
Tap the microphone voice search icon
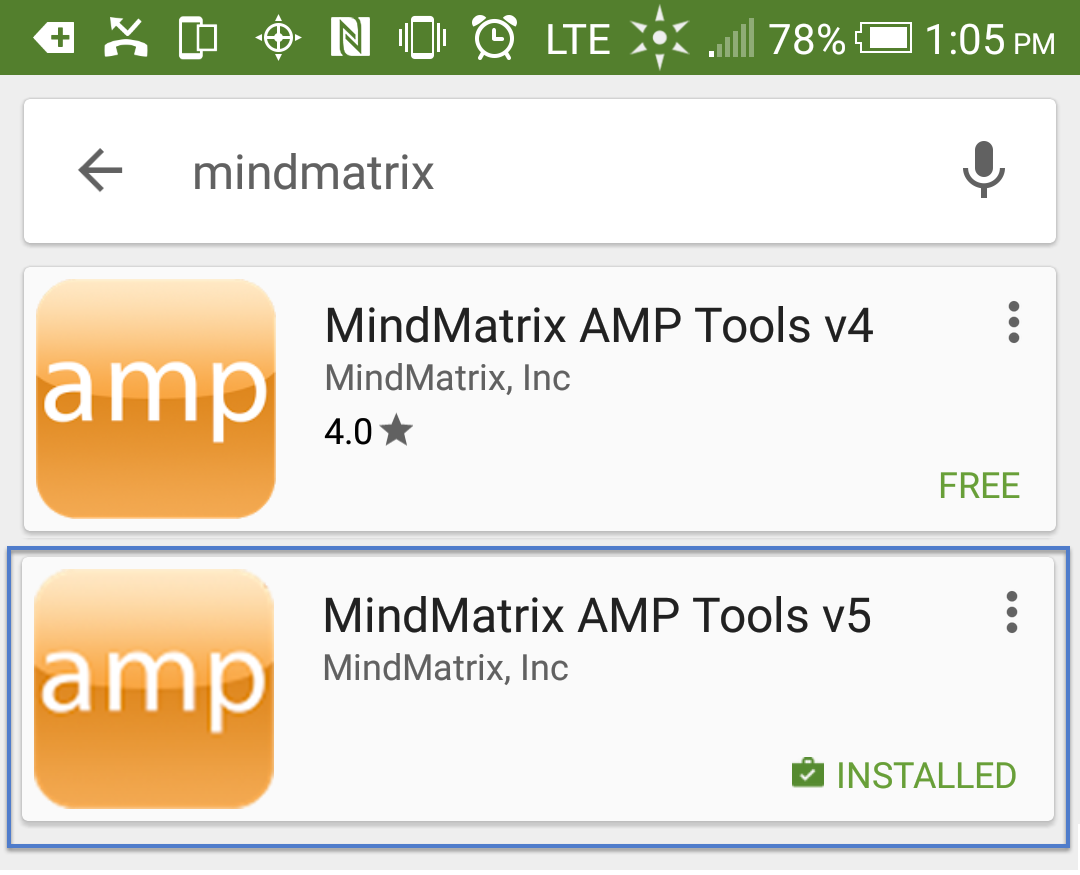983,170
